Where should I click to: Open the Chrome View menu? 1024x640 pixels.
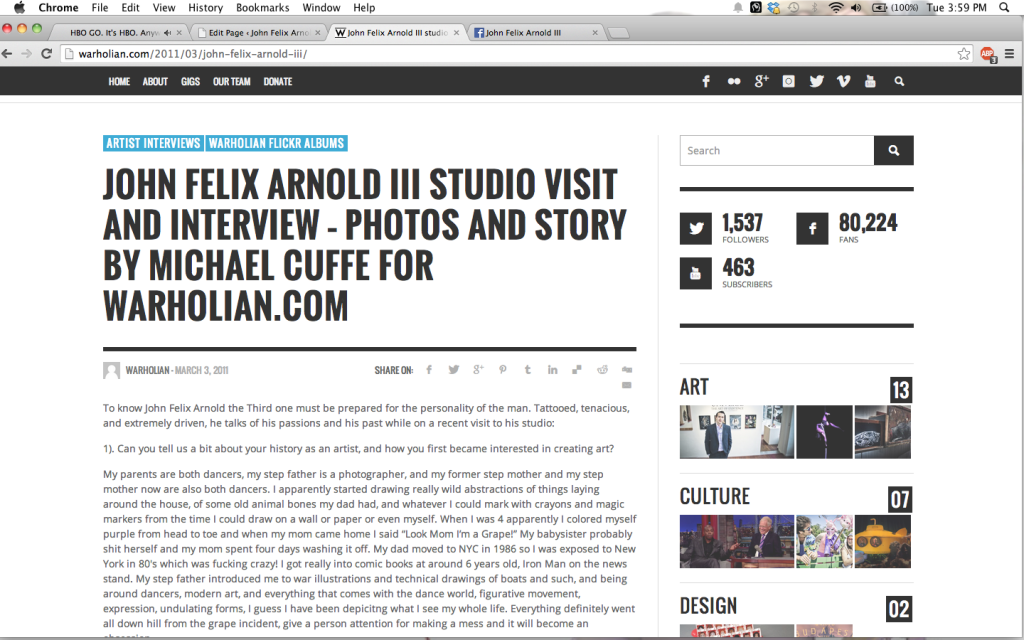164,8
